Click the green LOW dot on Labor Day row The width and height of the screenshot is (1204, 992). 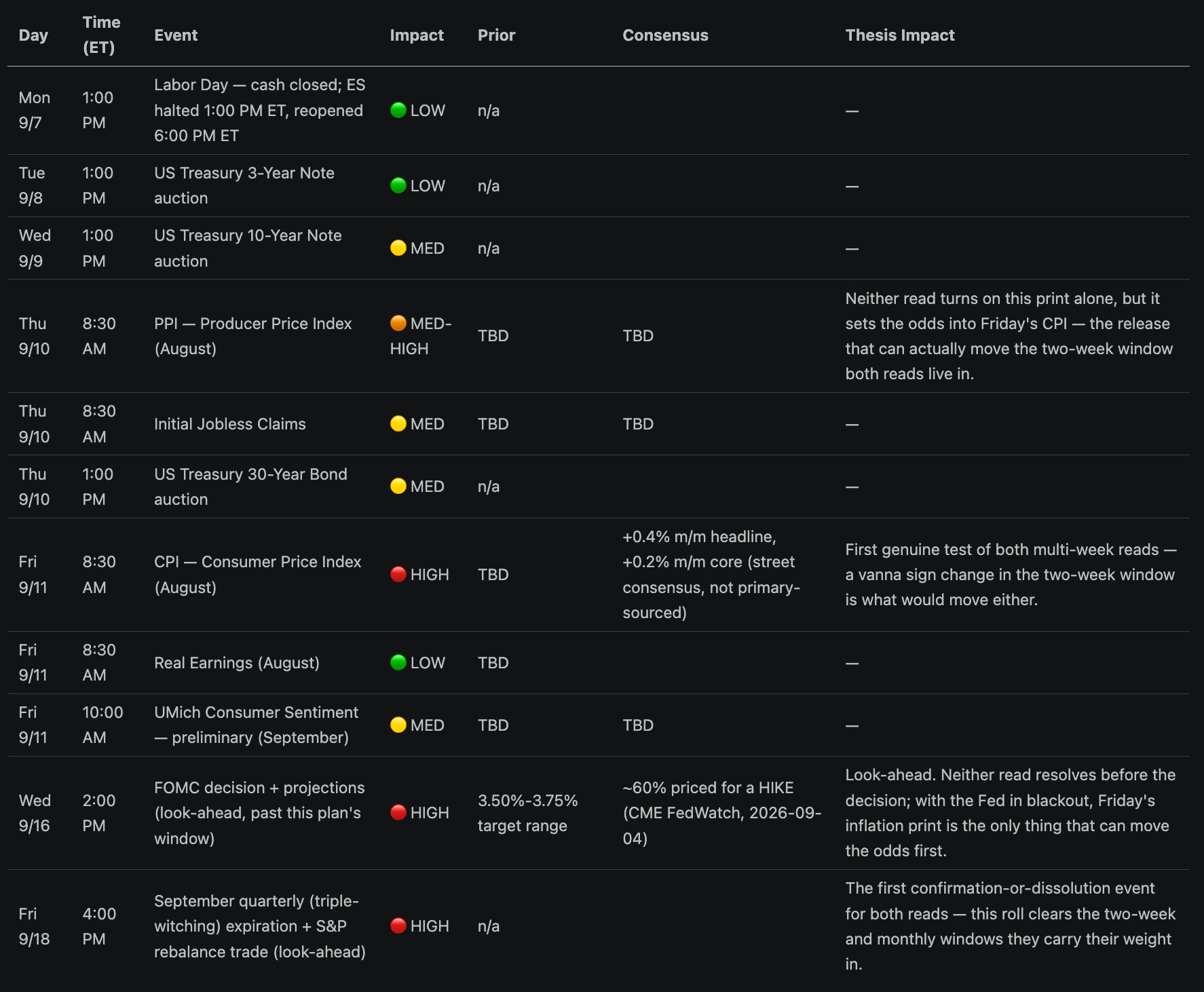[x=398, y=110]
